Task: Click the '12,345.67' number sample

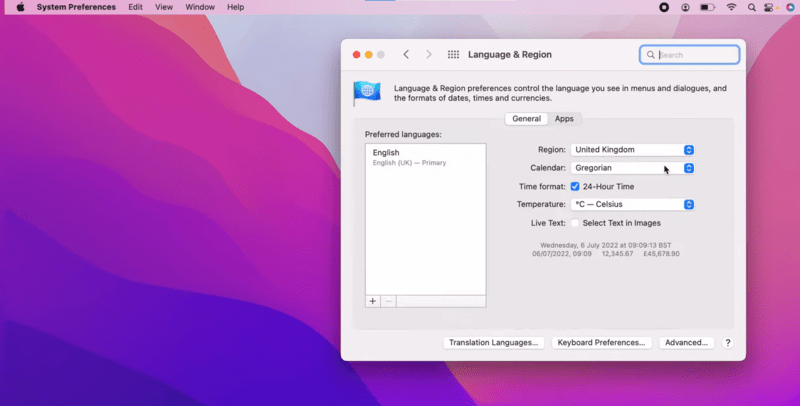Action: click(617, 253)
